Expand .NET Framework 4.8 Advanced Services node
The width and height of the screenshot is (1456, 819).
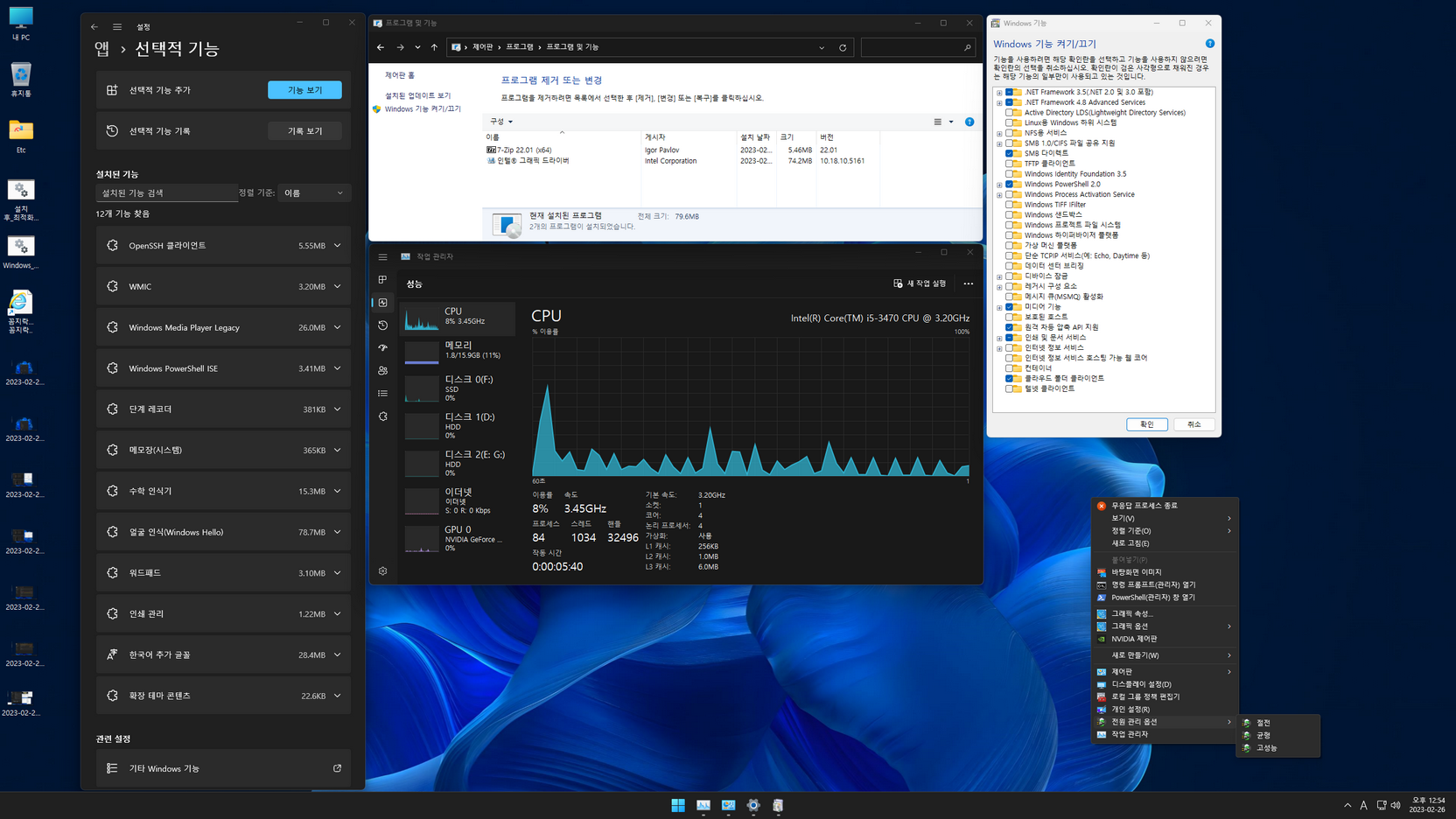pyautogui.click(x=999, y=102)
